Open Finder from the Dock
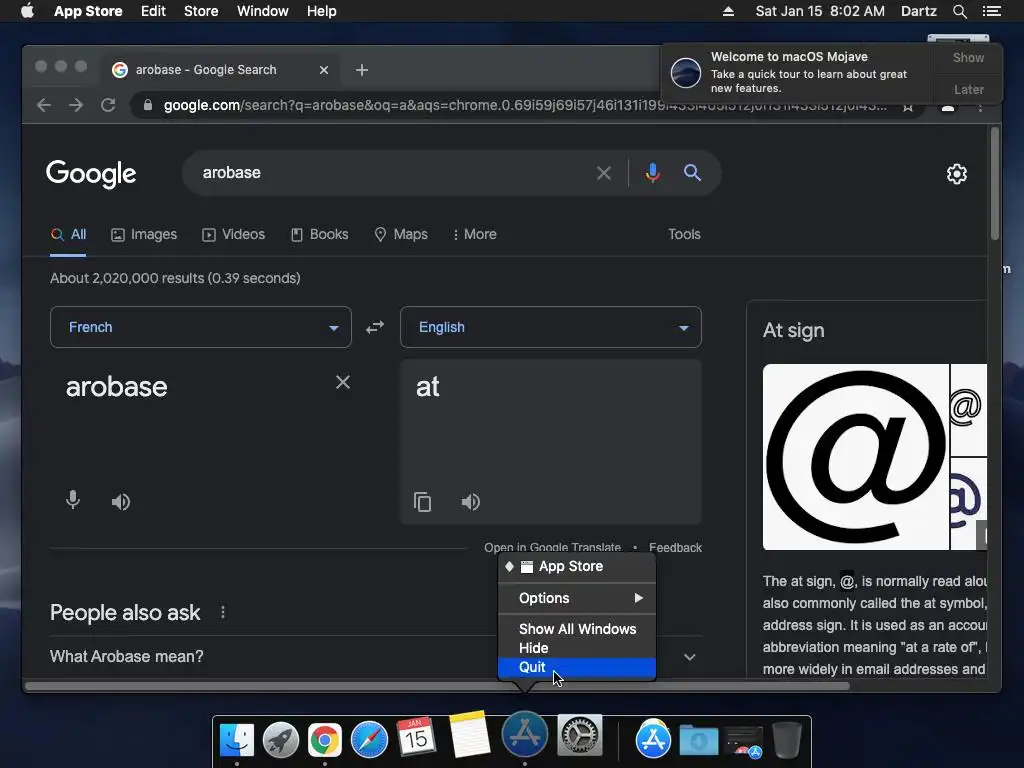Viewport: 1024px width, 768px height. 236,740
